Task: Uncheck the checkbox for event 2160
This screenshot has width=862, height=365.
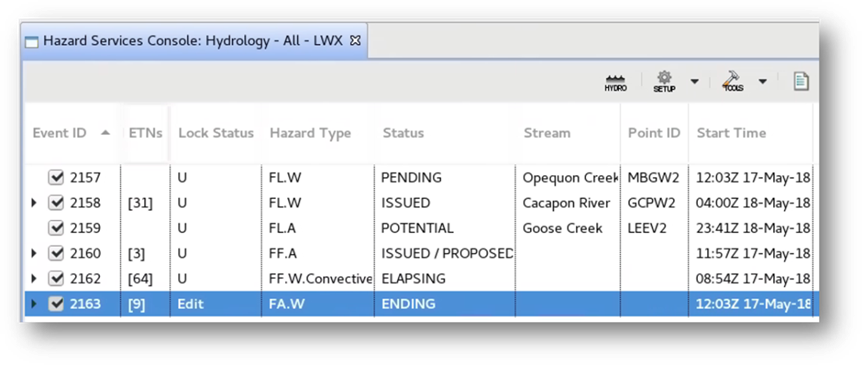Action: (56, 253)
